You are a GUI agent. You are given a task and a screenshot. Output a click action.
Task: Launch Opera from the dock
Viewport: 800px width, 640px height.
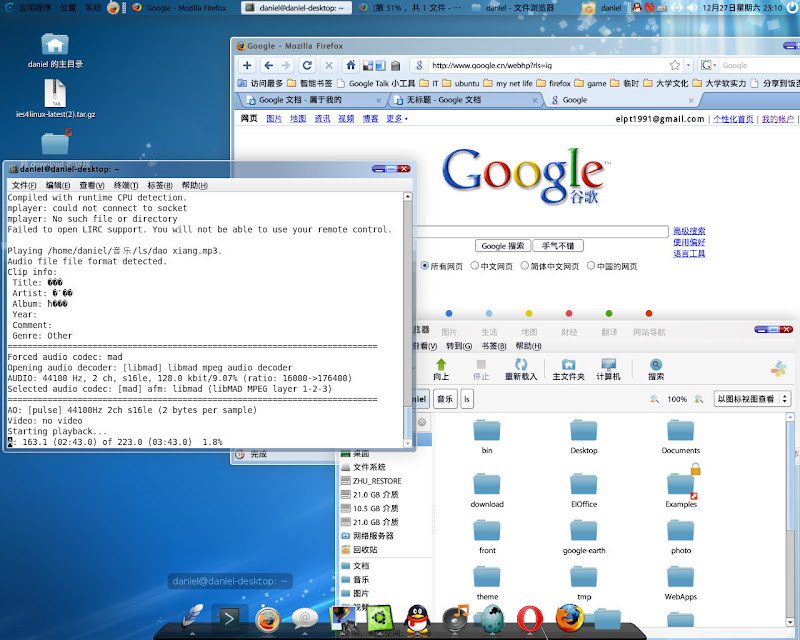click(x=530, y=619)
